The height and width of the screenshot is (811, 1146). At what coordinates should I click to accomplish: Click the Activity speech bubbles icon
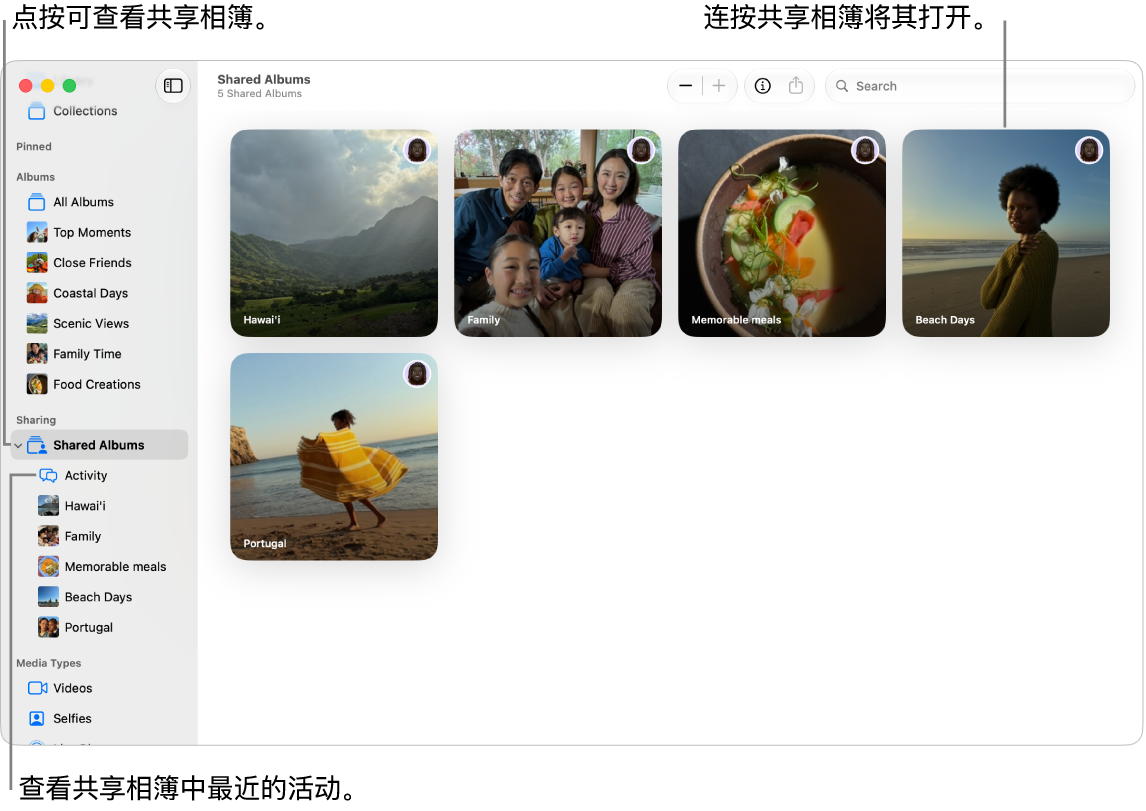[48, 476]
